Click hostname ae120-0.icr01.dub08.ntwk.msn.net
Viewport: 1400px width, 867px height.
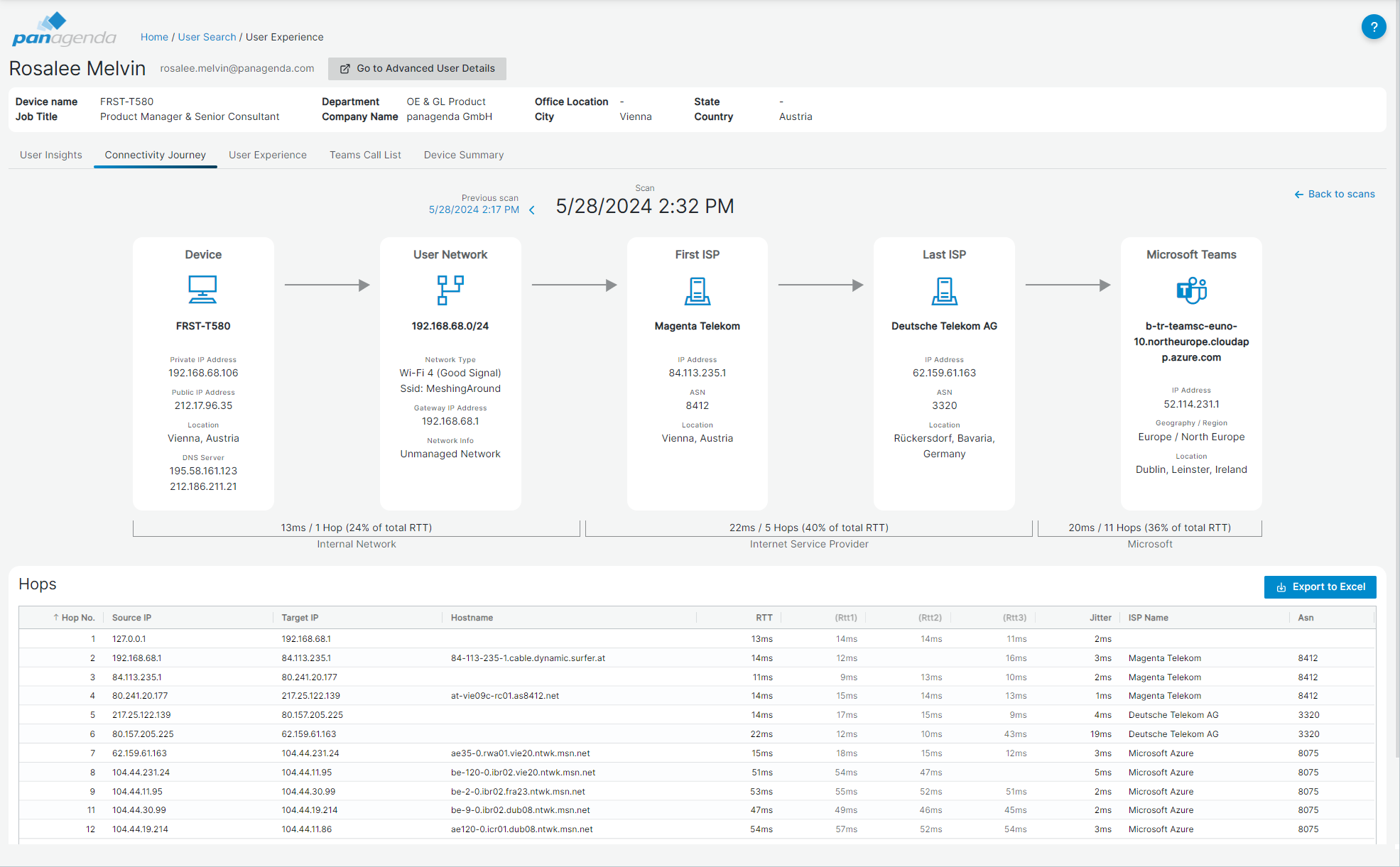click(522, 829)
